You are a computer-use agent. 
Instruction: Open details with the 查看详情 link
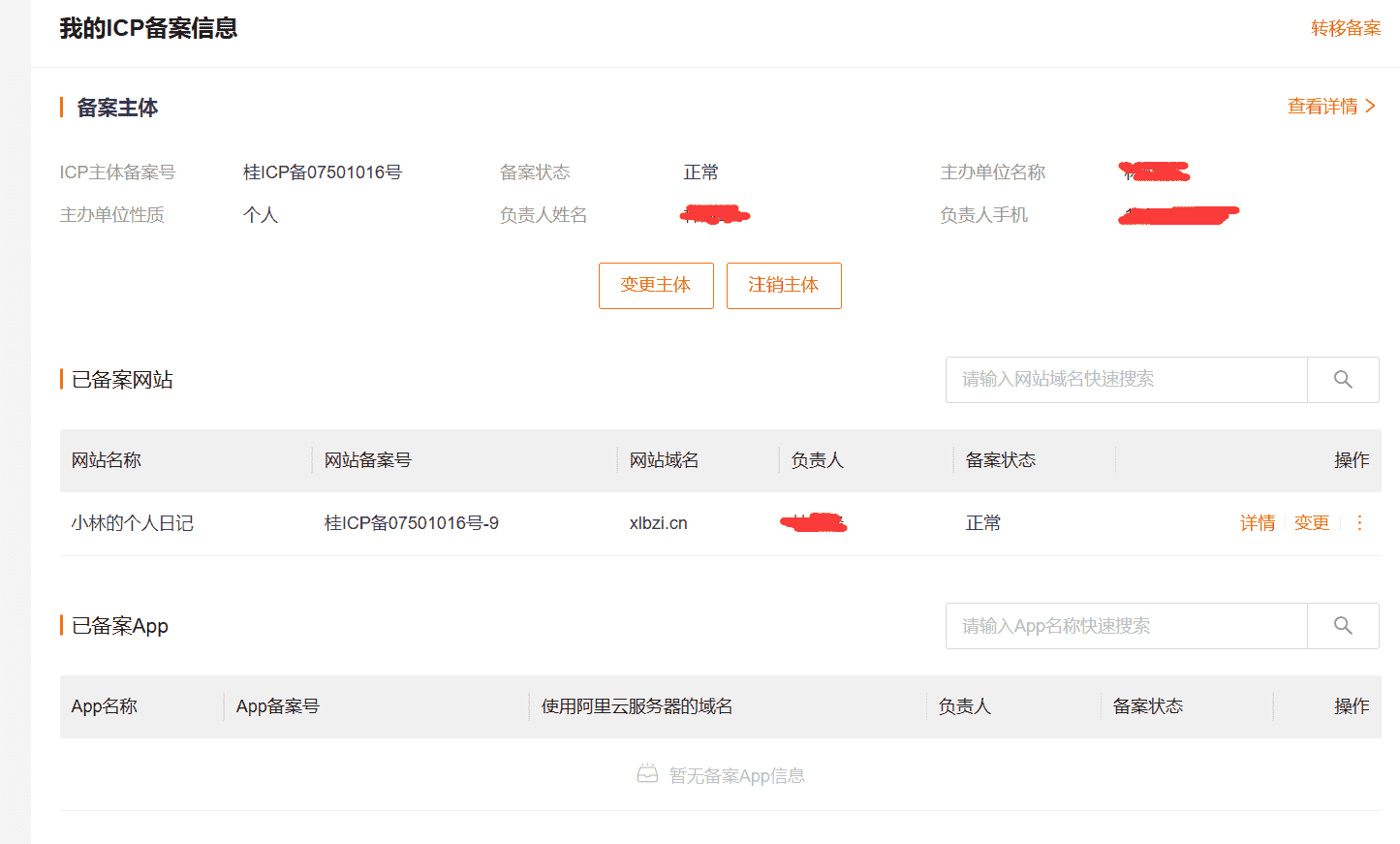click(1323, 108)
